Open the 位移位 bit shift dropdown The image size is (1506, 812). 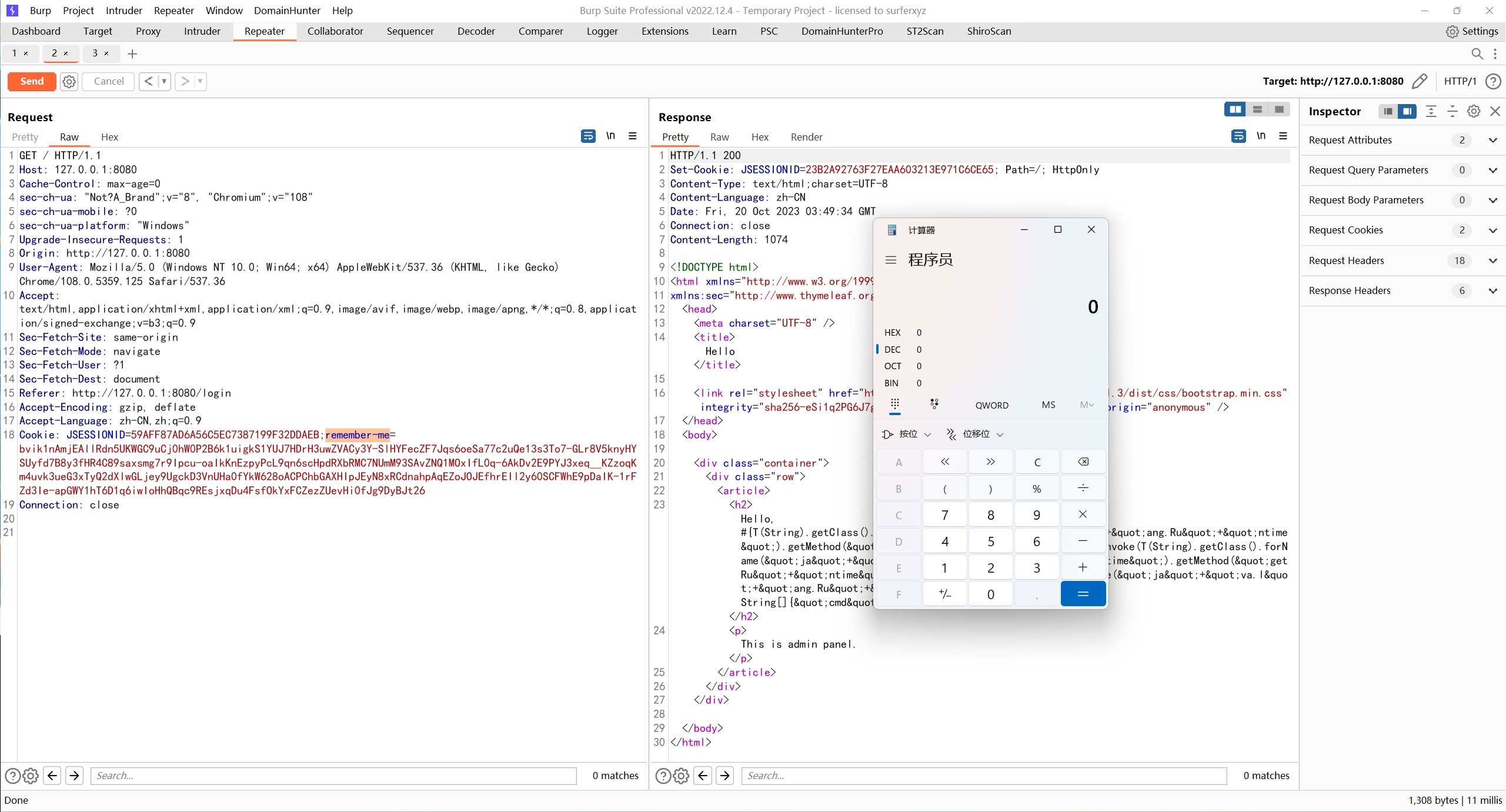click(975, 434)
